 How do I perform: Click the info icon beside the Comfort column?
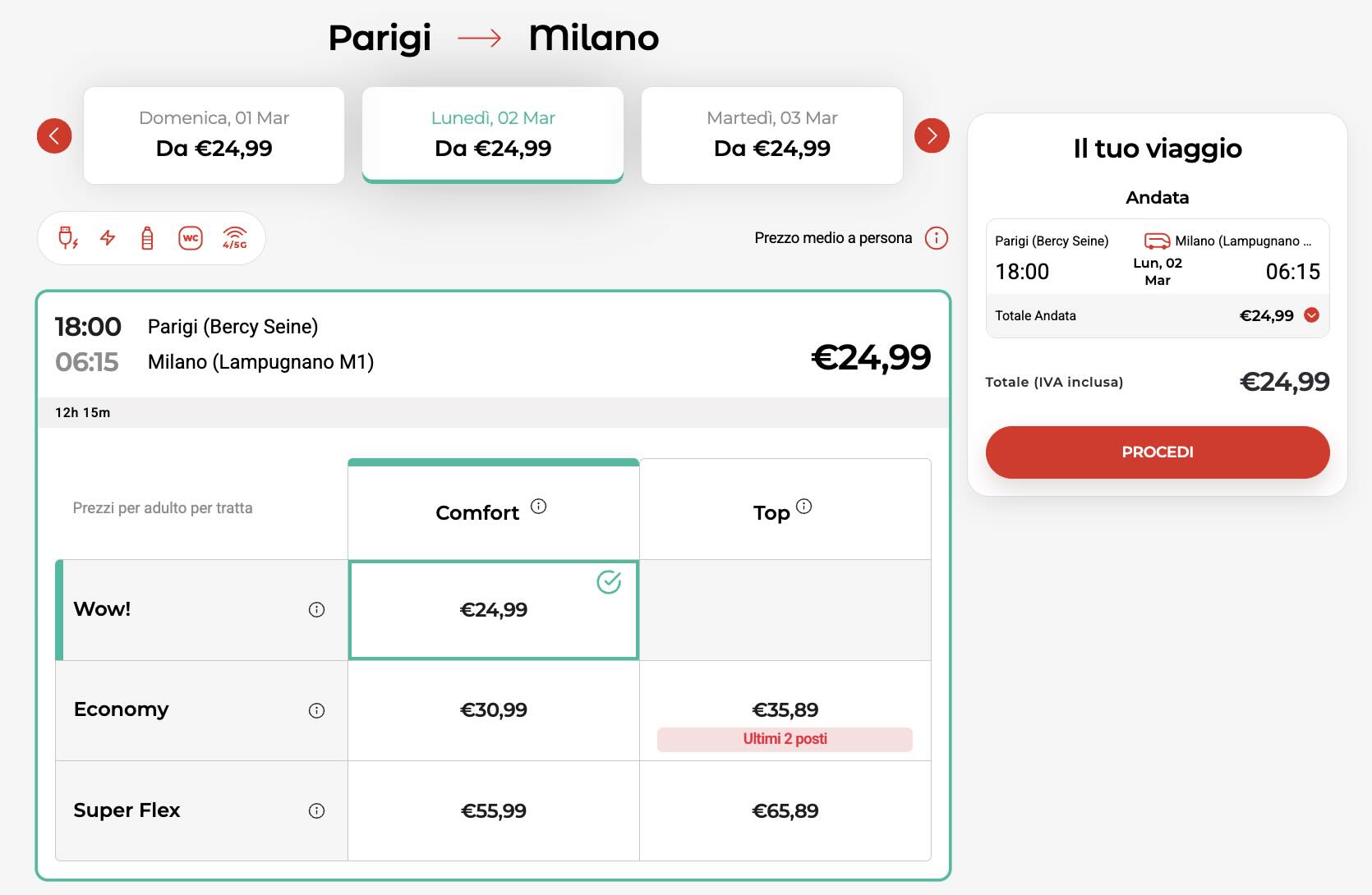539,507
